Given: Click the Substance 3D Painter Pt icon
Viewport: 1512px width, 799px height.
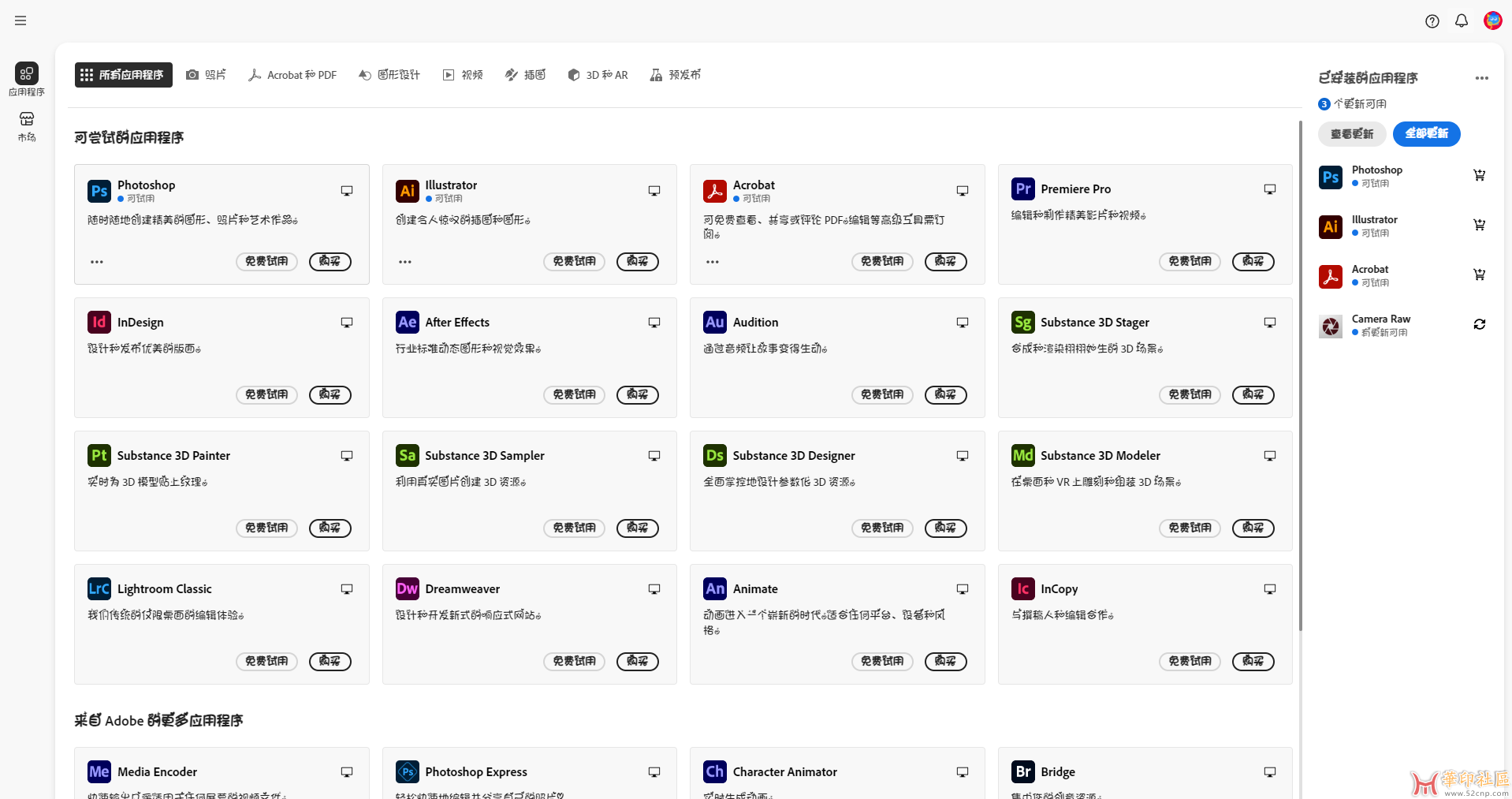Looking at the screenshot, I should (x=99, y=455).
